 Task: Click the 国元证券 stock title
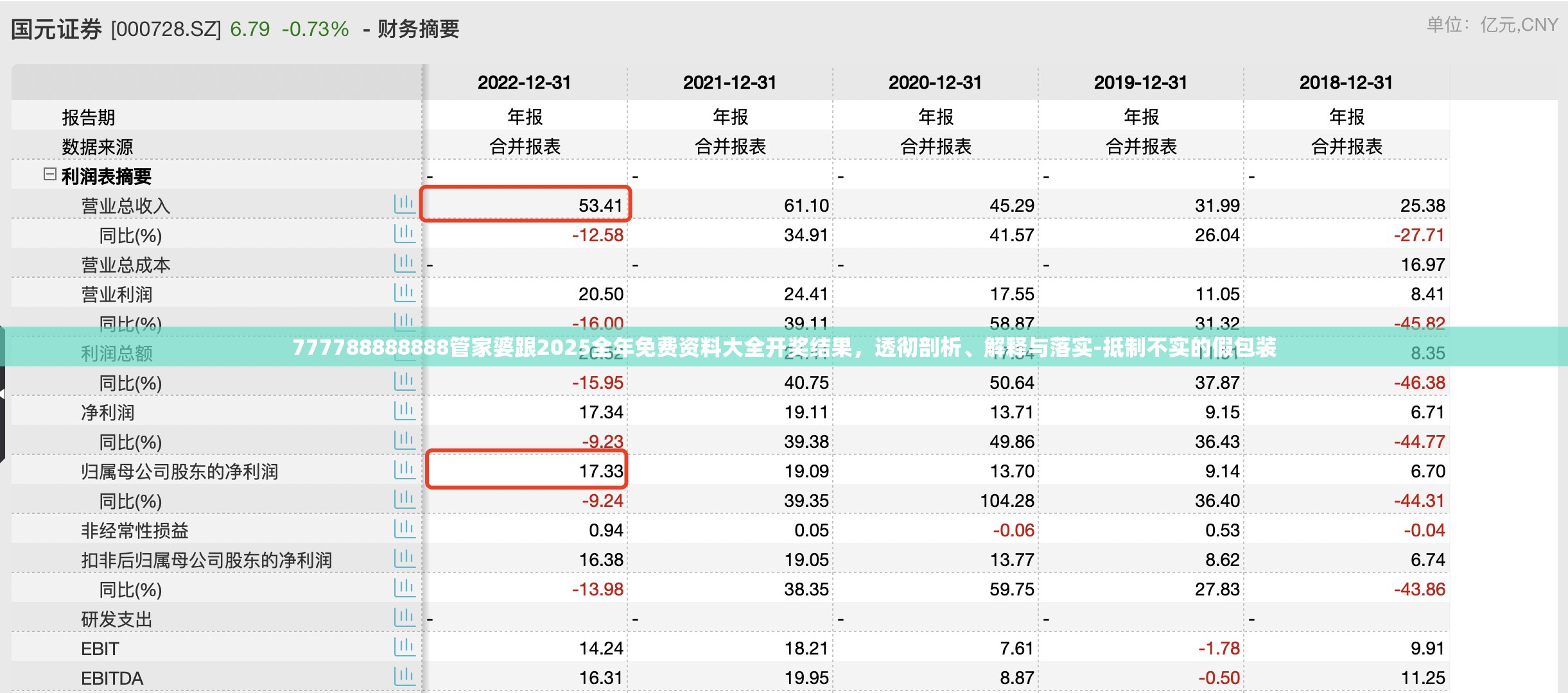pyautogui.click(x=57, y=30)
